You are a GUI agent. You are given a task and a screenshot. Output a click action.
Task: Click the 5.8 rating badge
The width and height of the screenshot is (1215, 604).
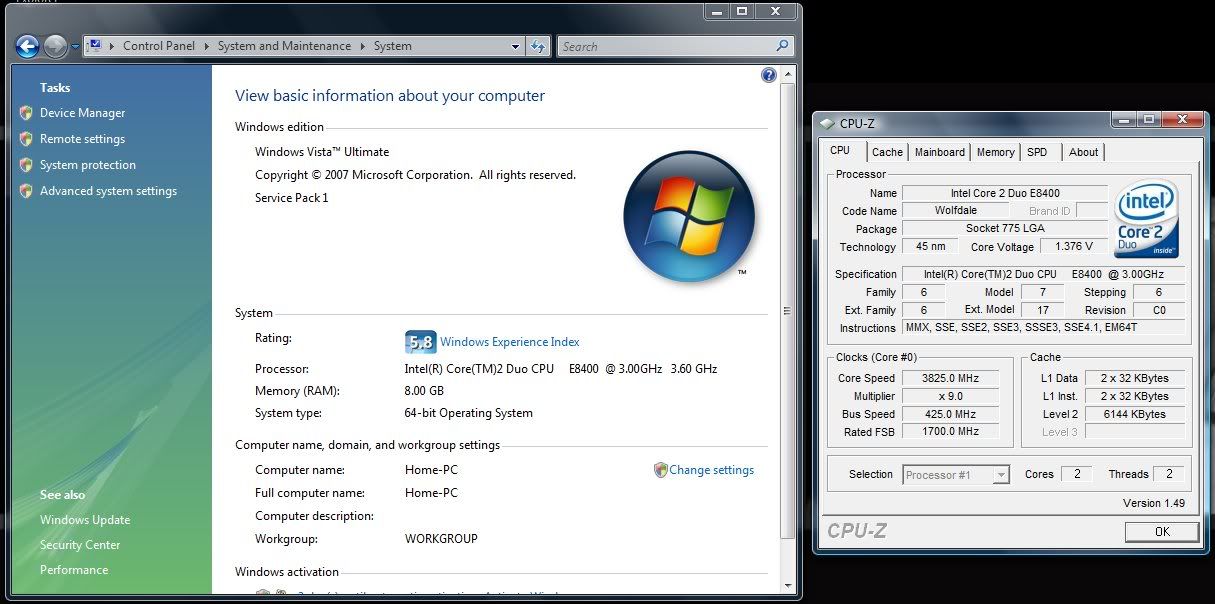[x=420, y=342]
